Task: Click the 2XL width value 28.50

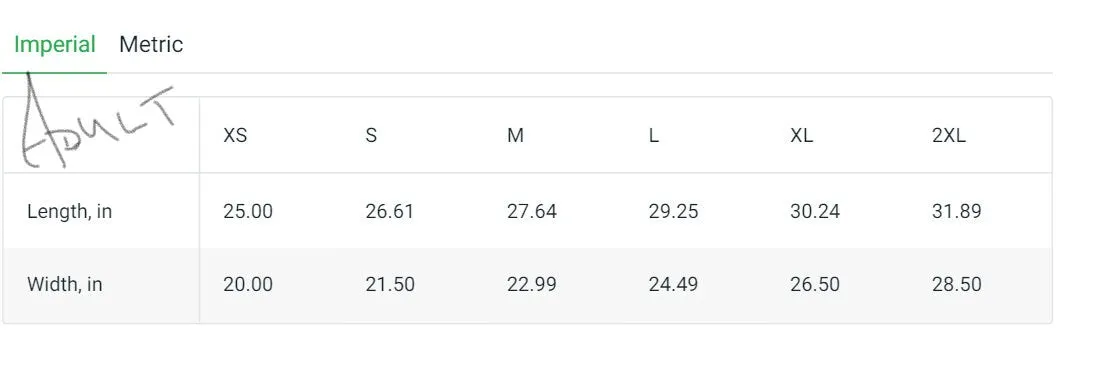Action: click(x=957, y=284)
